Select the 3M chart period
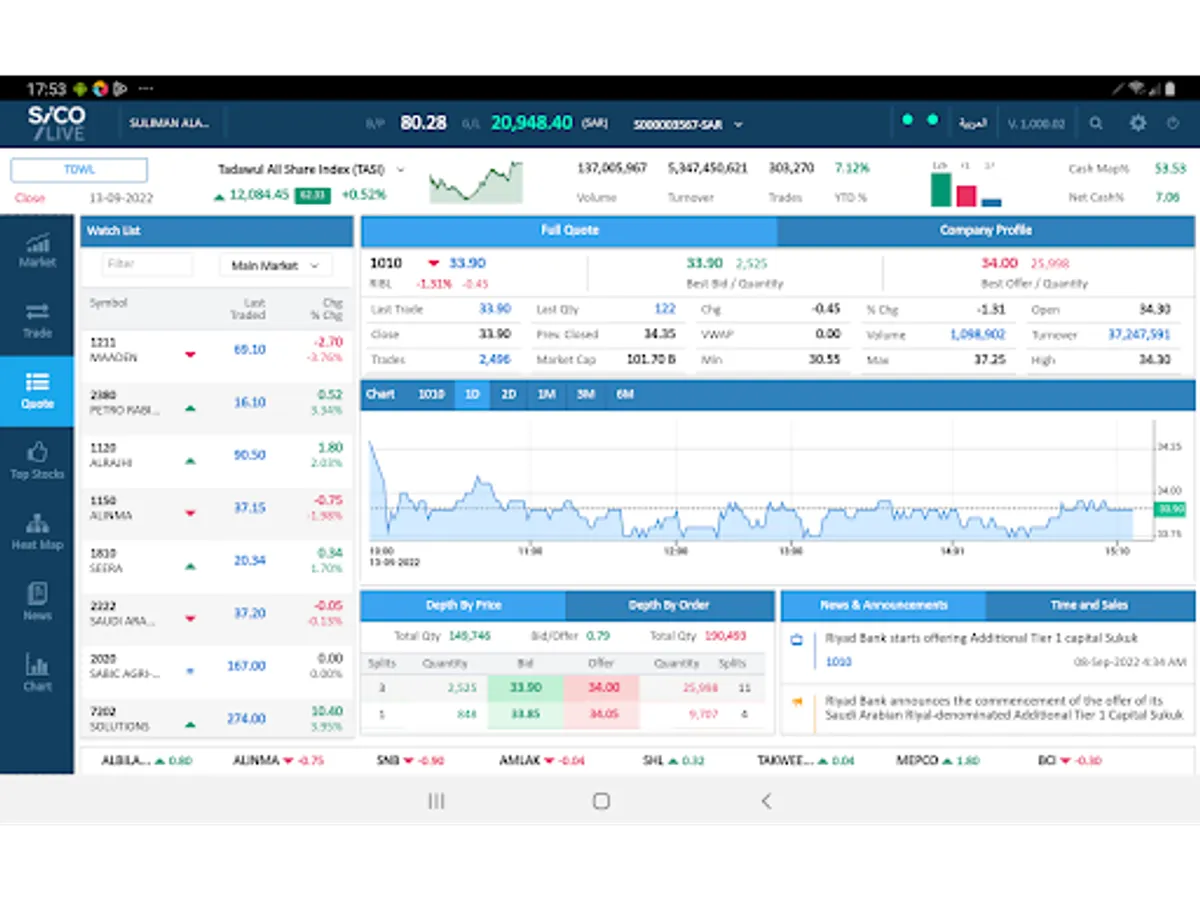The width and height of the screenshot is (1200, 900). coord(585,395)
